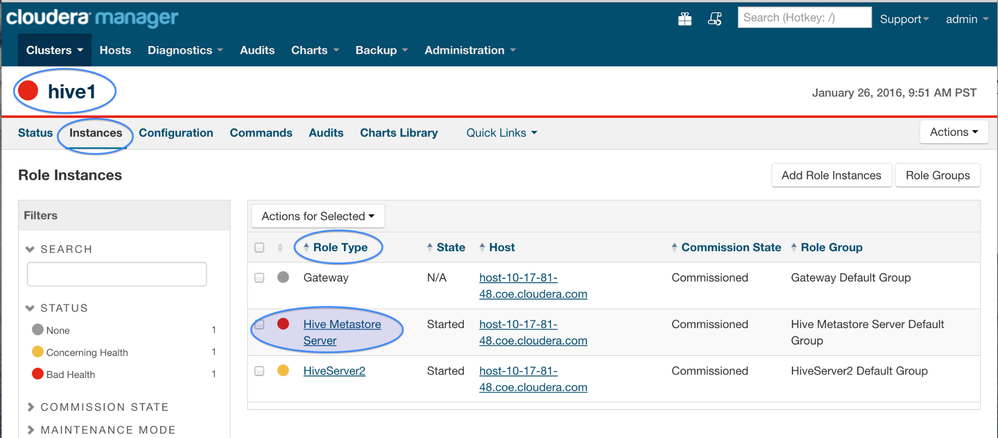Click the gray status dot of Gateway row
The height and width of the screenshot is (438, 998).
tap(283, 278)
